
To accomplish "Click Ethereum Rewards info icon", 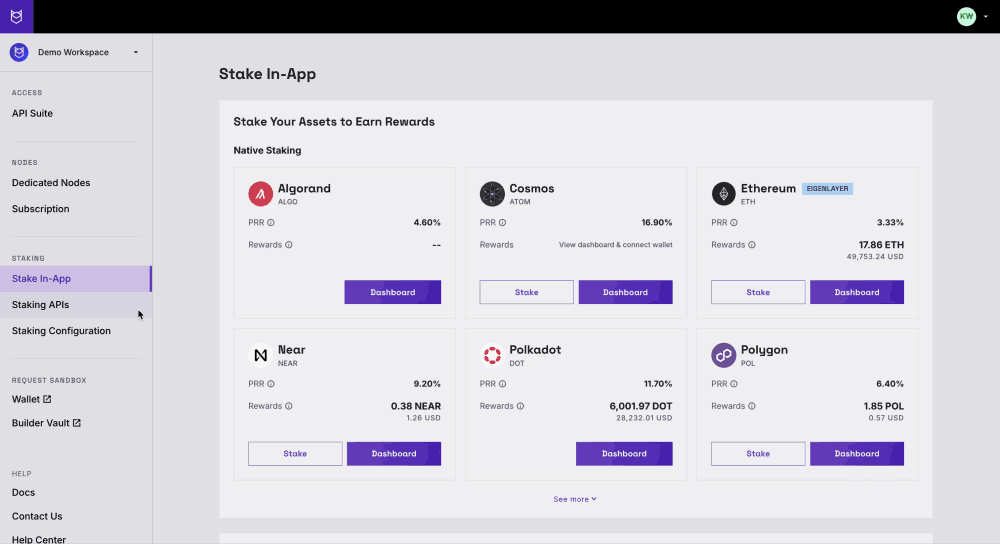I will tap(752, 245).
